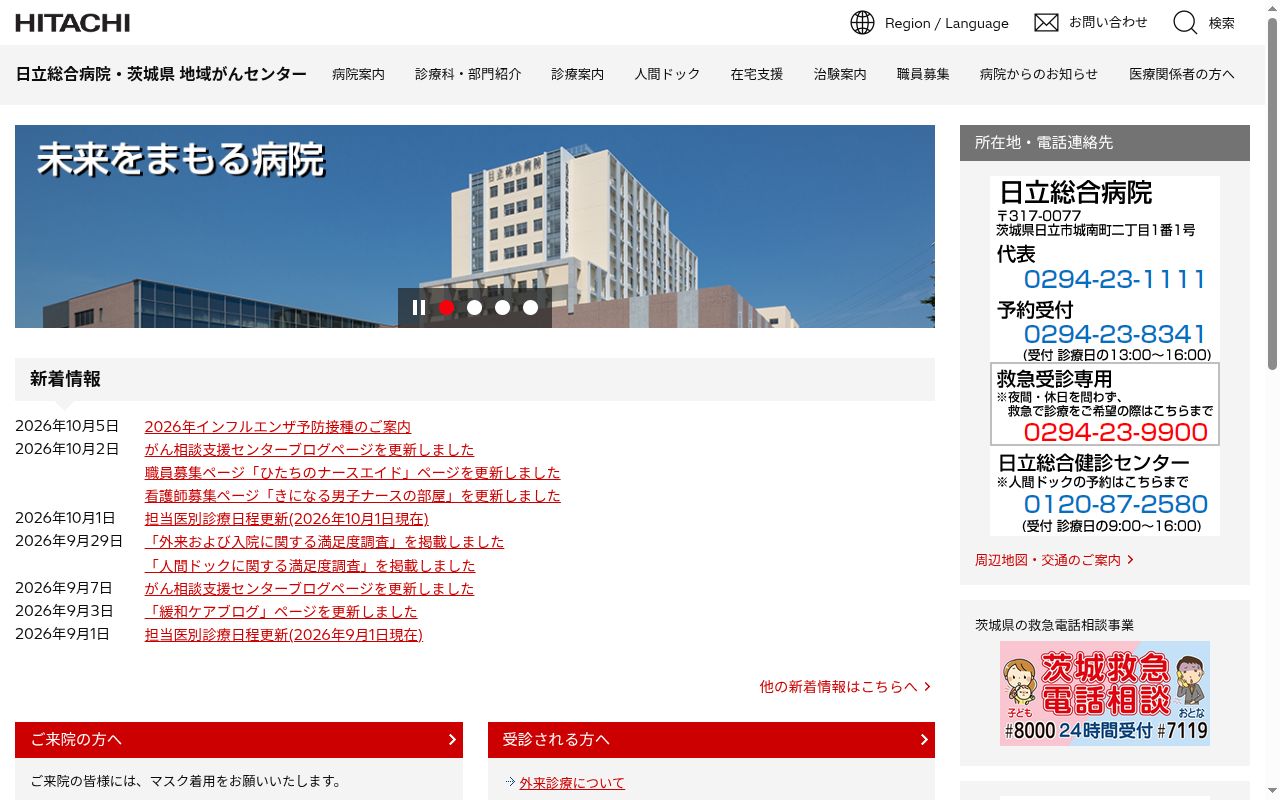This screenshot has width=1280, height=800.
Task: Click the HITACHI logo
Action: [x=72, y=22]
